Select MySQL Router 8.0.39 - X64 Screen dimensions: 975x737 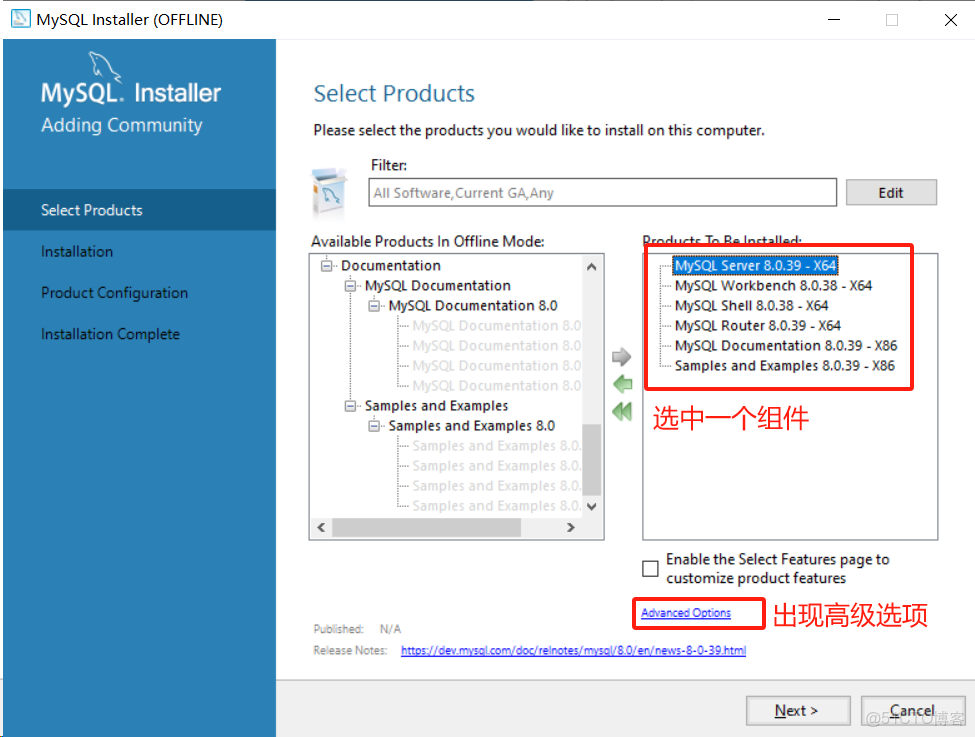pyautogui.click(x=758, y=325)
